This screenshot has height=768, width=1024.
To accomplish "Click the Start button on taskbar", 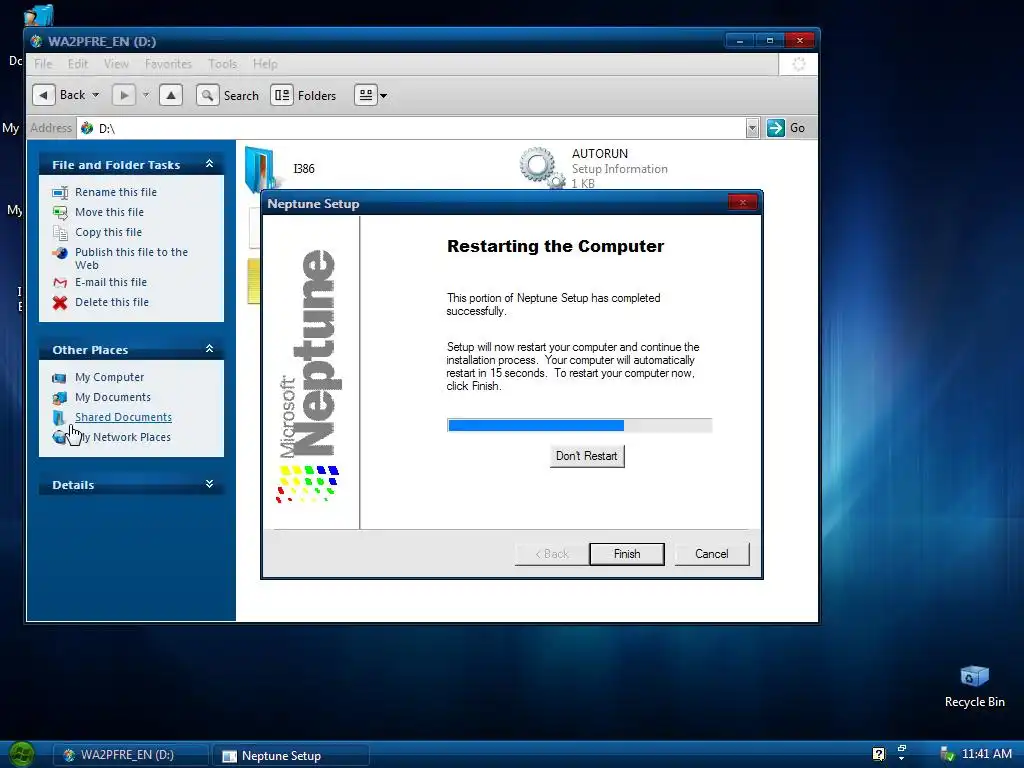I will pos(22,755).
